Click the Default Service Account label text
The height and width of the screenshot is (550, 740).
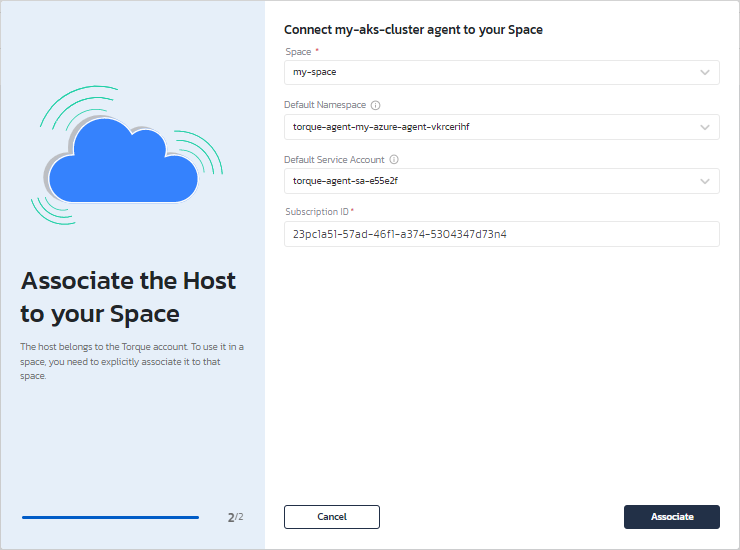click(x=334, y=159)
